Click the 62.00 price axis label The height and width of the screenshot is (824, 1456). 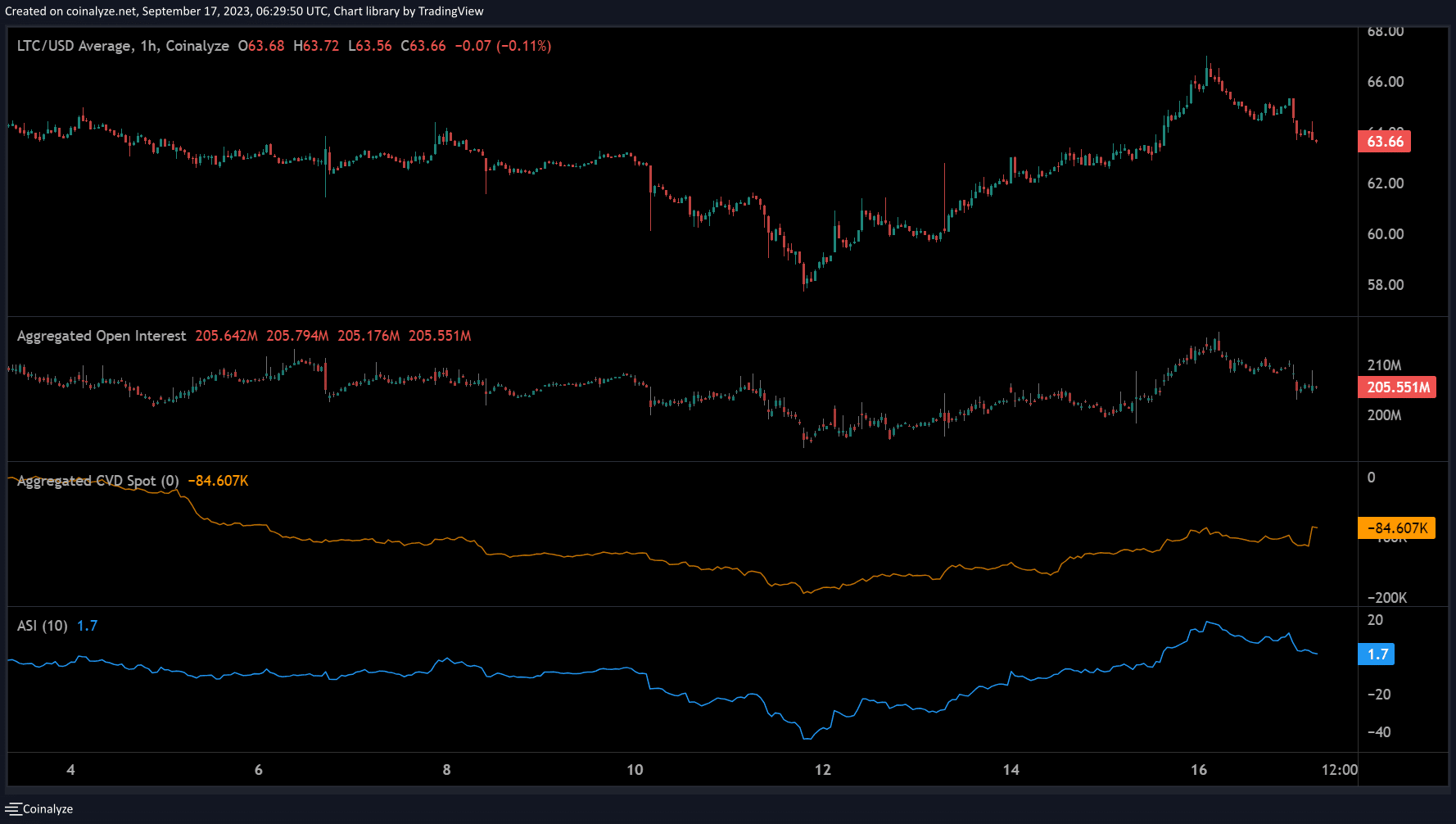coord(1386,183)
